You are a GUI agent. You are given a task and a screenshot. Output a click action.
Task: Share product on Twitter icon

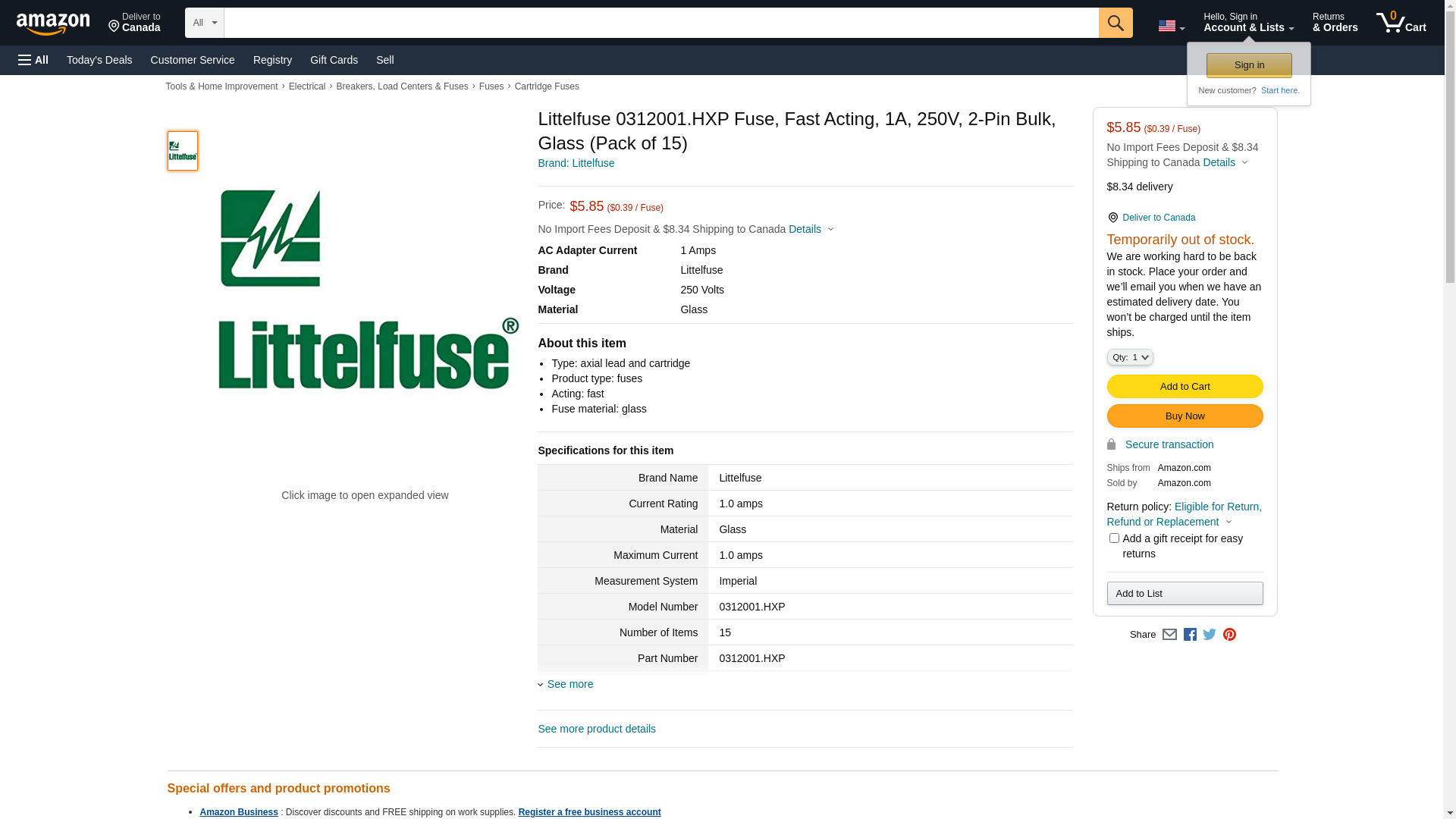1210,635
